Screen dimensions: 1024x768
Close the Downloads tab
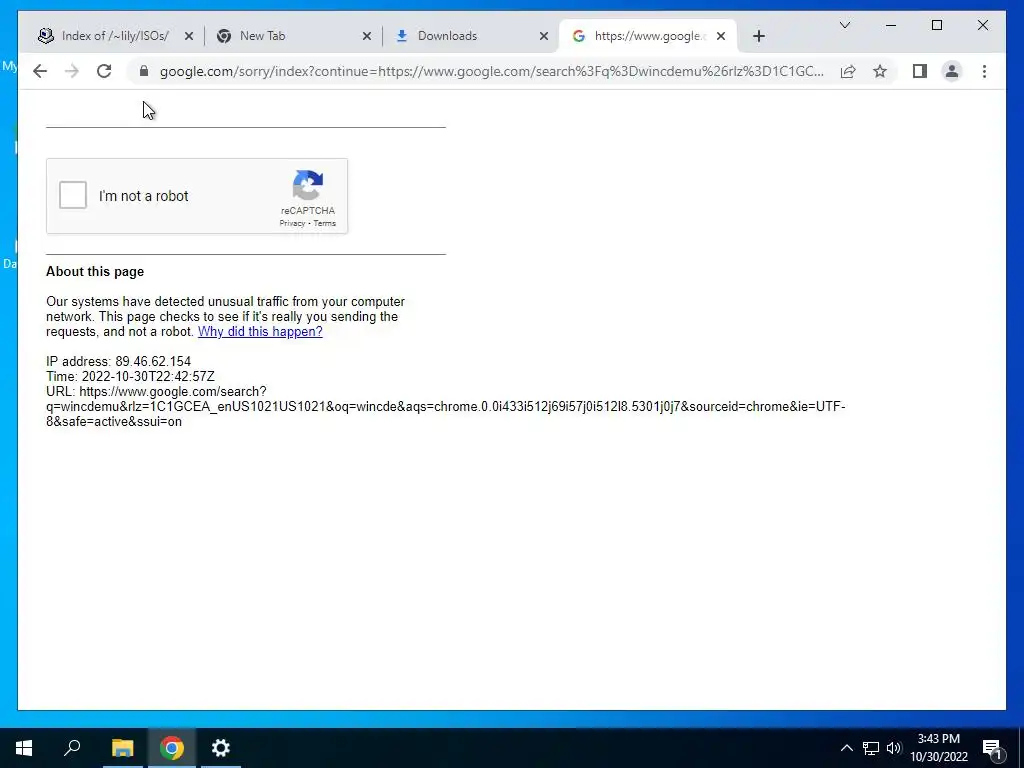[x=544, y=36]
